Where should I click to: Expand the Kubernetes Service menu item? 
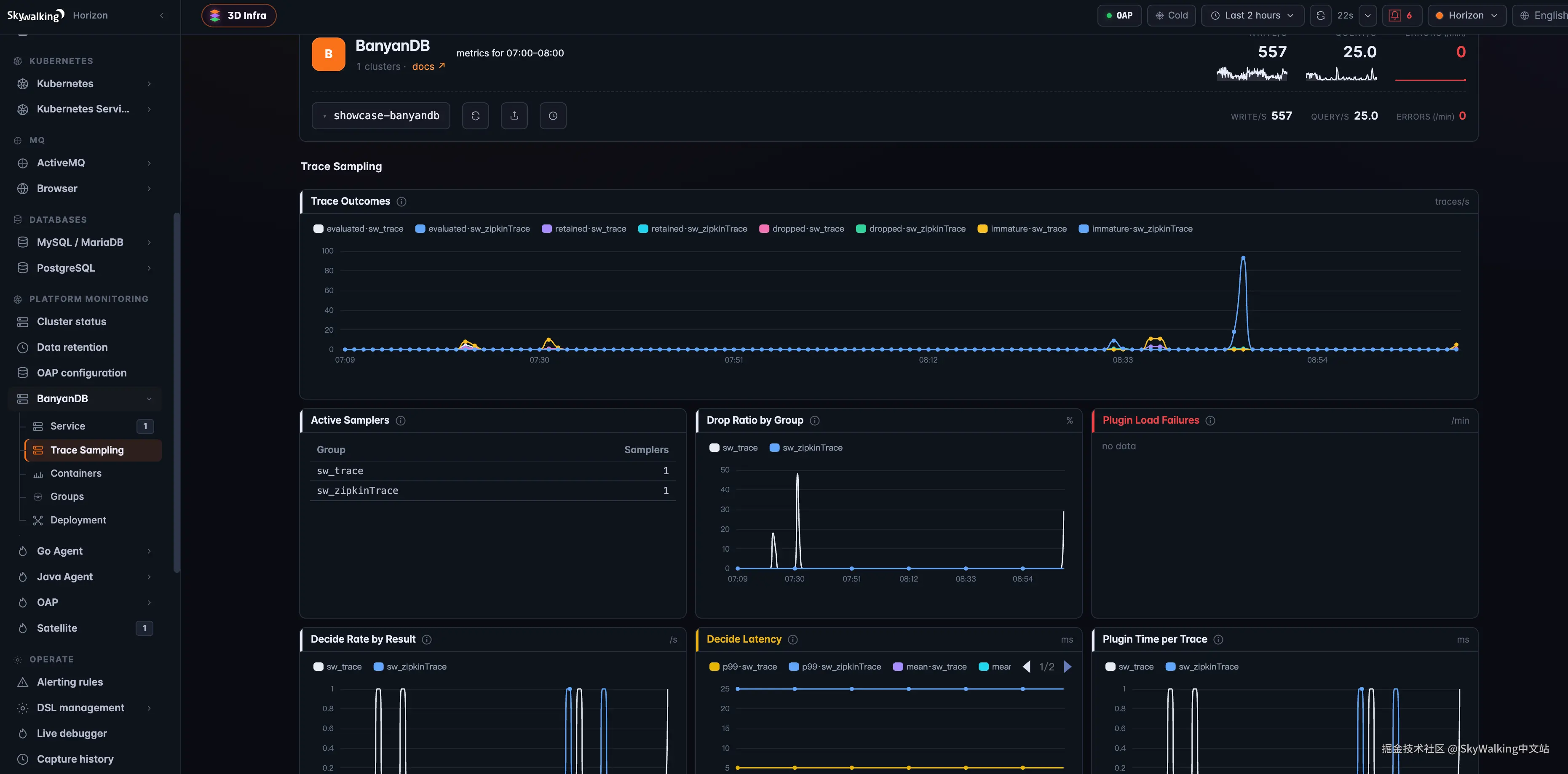click(85, 109)
